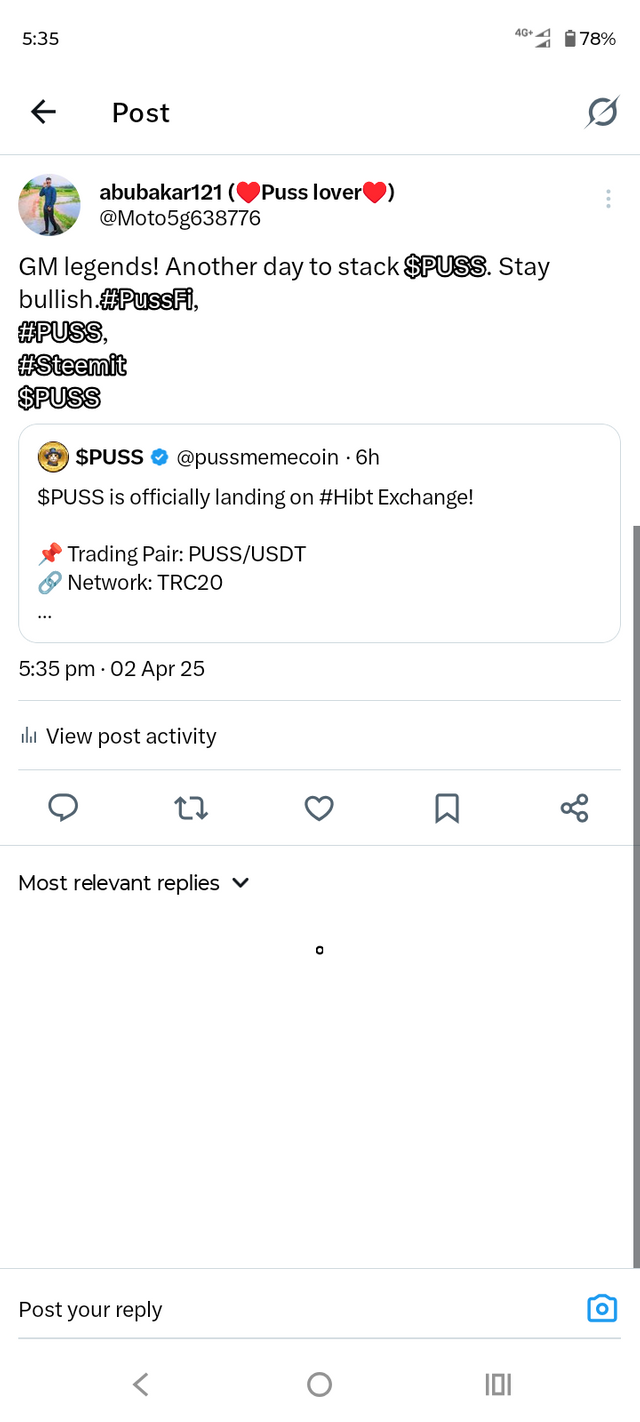Tap the $PUSS avatar in quoted post

coord(53,457)
